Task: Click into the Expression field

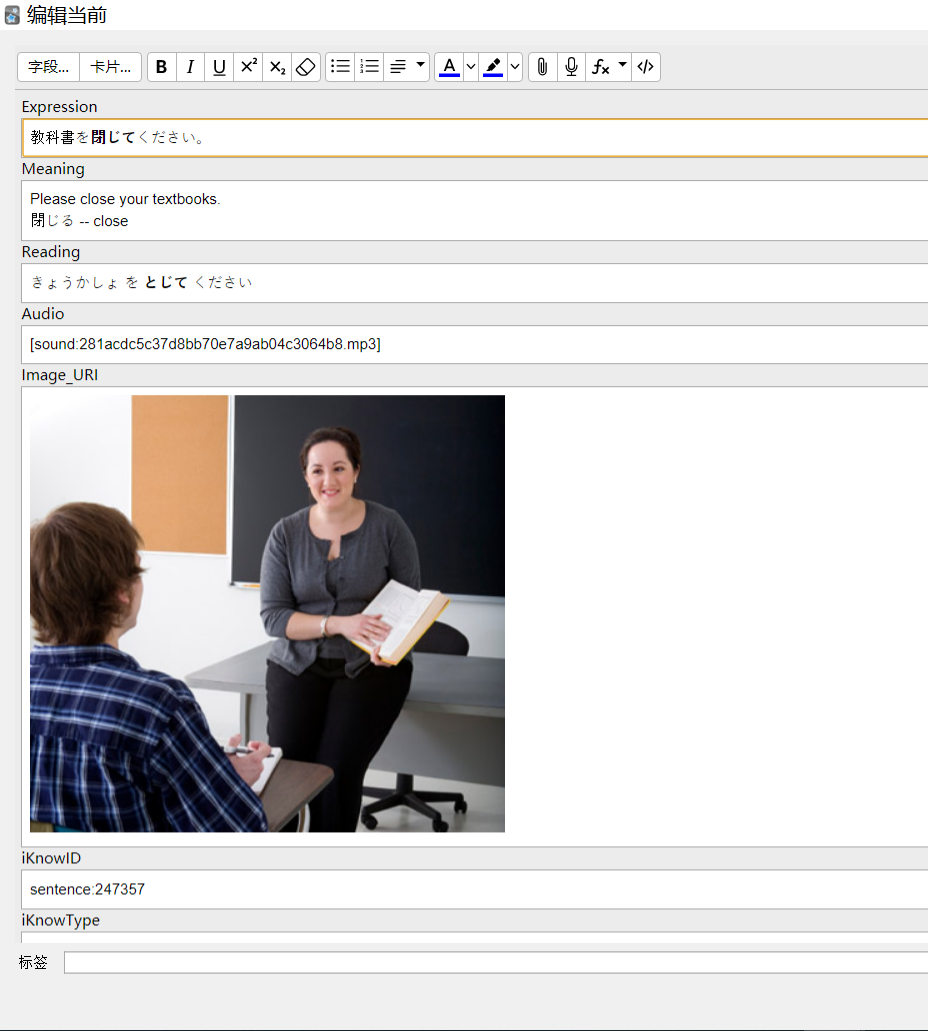Action: (475, 138)
